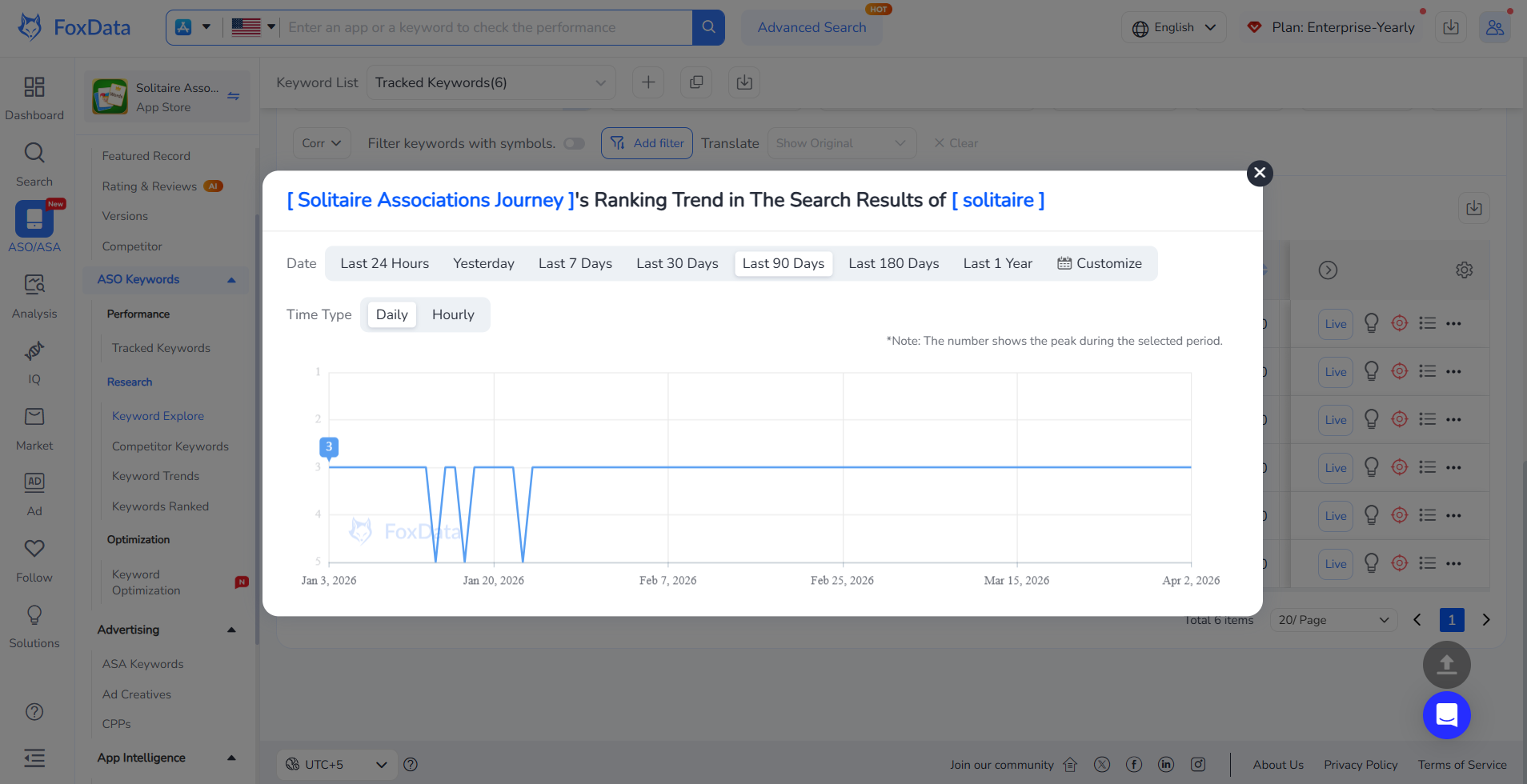Open the chat support bubble

coord(1446,714)
